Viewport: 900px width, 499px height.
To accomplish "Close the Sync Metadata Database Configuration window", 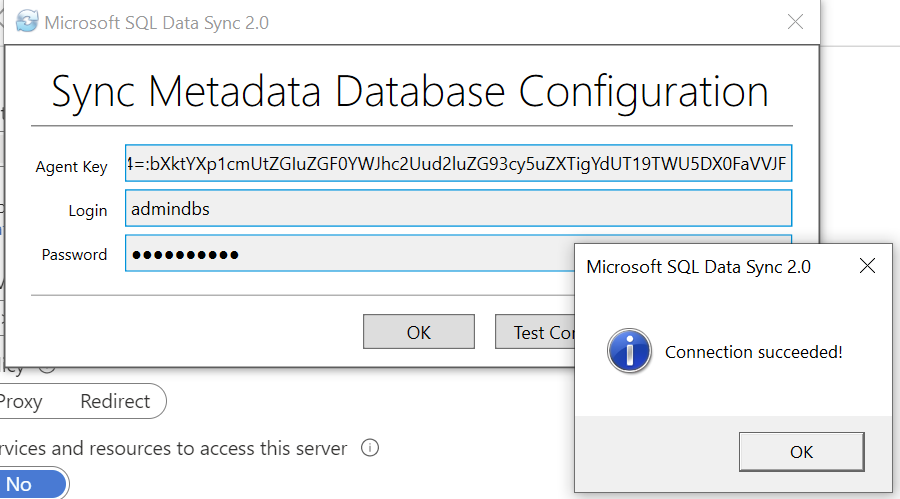I will 795,22.
